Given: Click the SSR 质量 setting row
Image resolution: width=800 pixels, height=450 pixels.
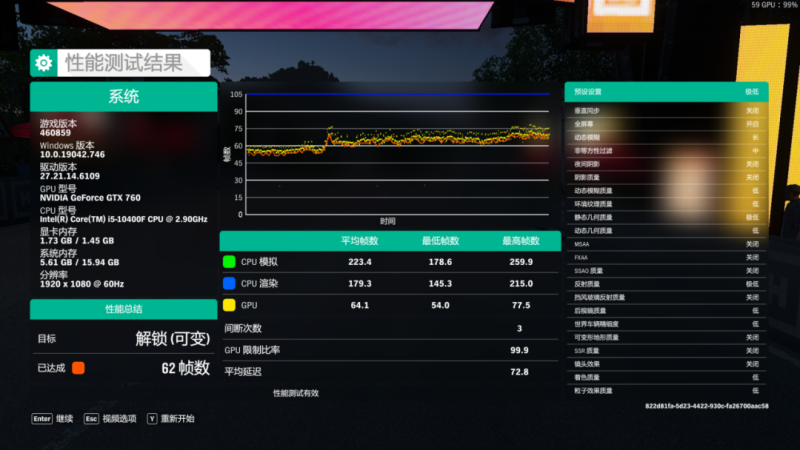Looking at the screenshot, I should click(666, 351).
